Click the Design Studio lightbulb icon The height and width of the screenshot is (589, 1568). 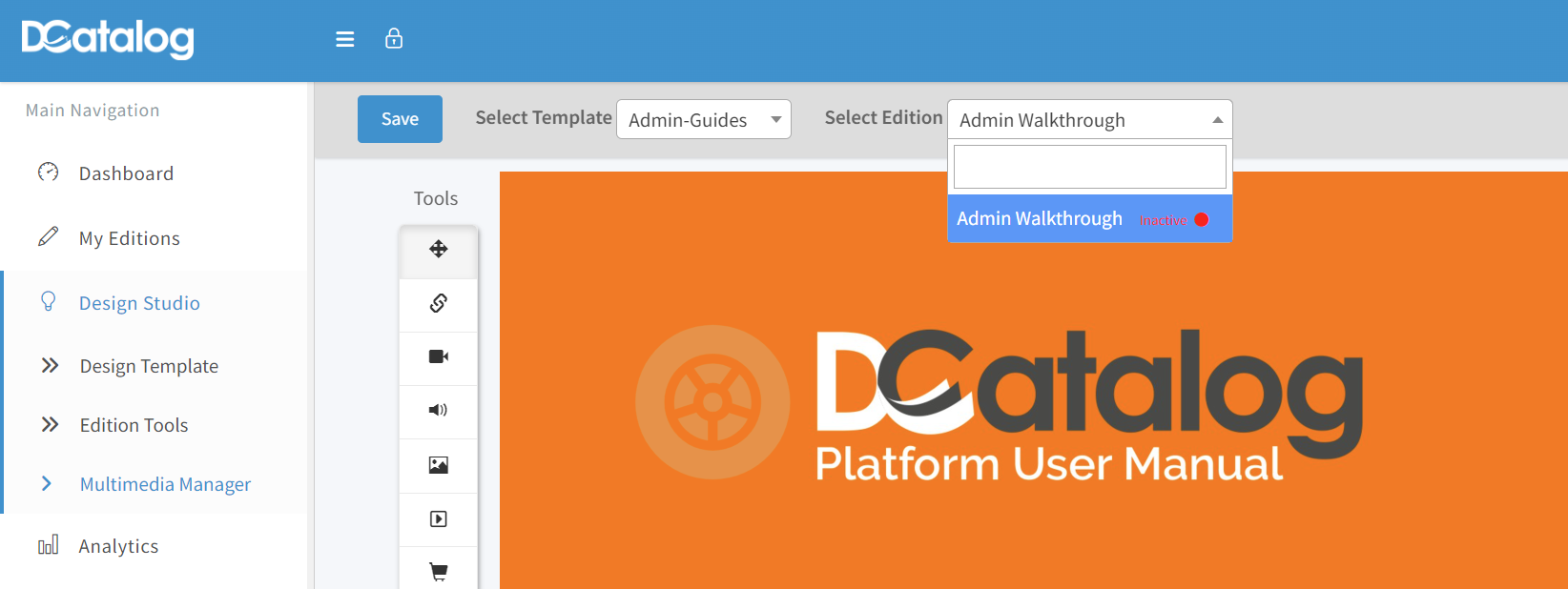[48, 302]
